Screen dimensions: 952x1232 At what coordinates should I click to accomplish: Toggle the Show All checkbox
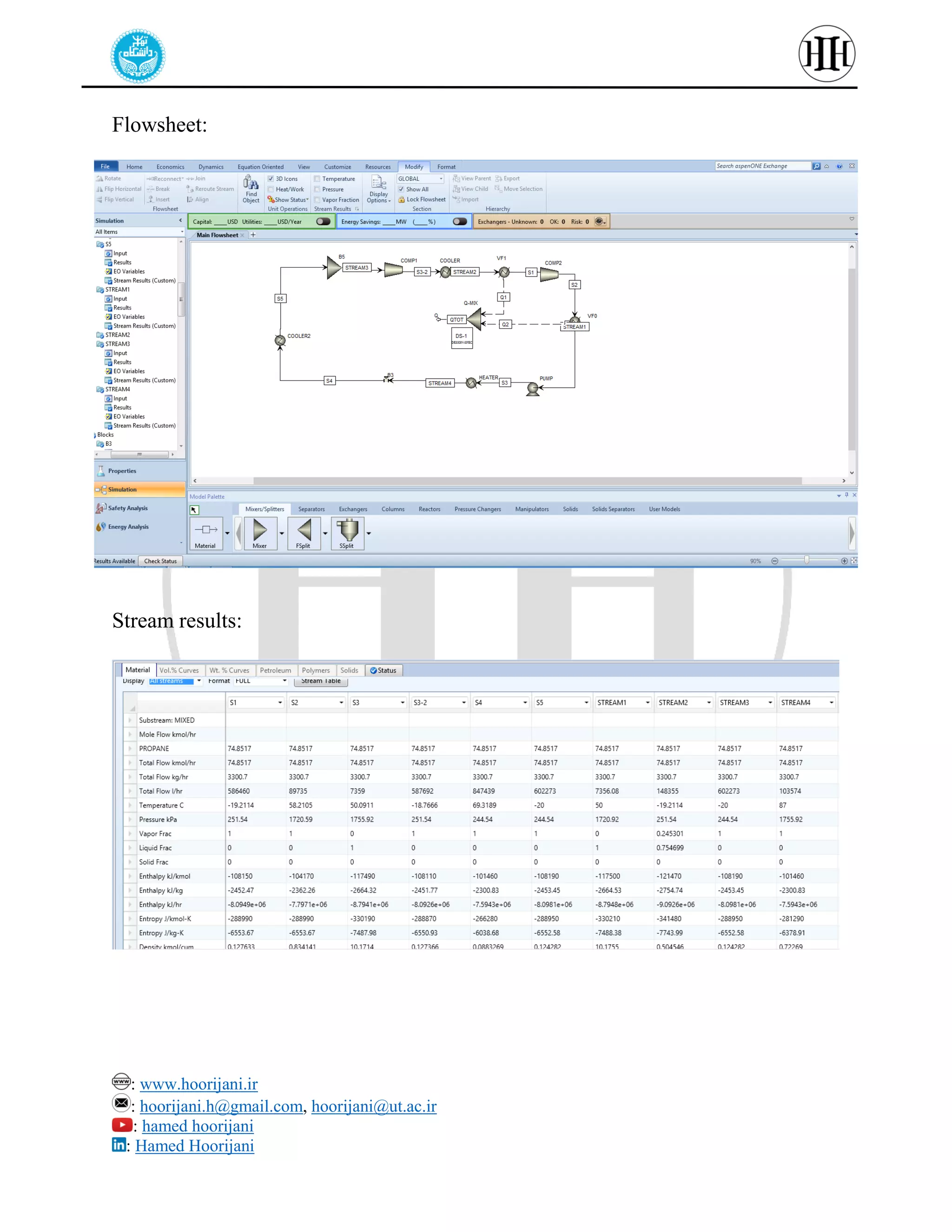(x=401, y=190)
